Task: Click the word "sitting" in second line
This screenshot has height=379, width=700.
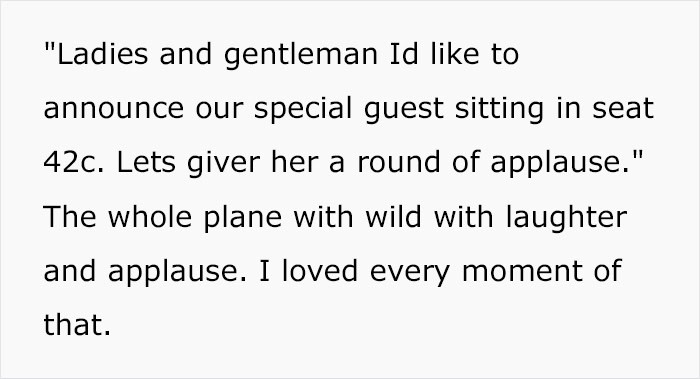Action: pyautogui.click(x=500, y=110)
